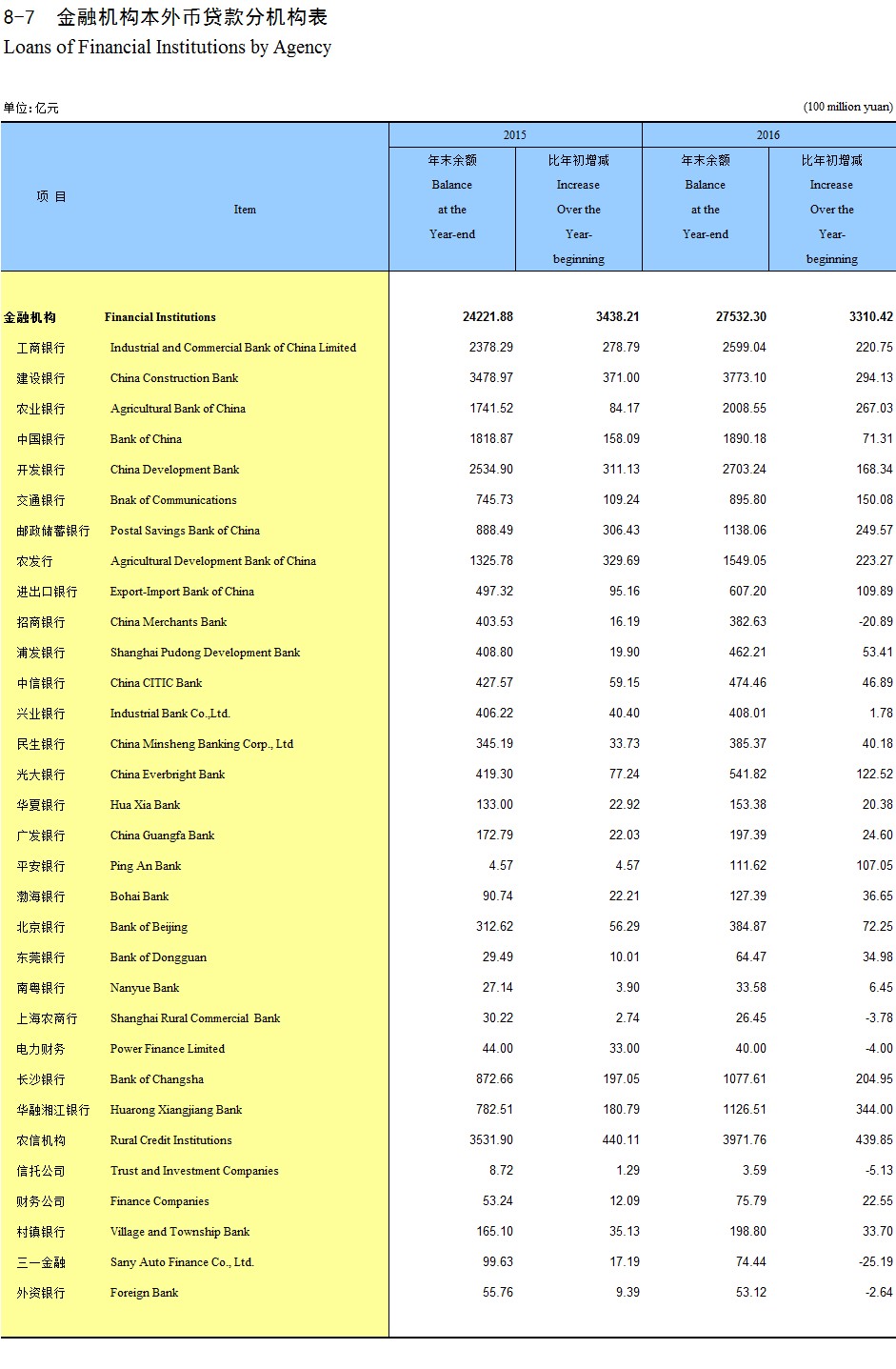Select "Agricultural Development Bank of China"
896x1369 pixels.
pos(213,561)
